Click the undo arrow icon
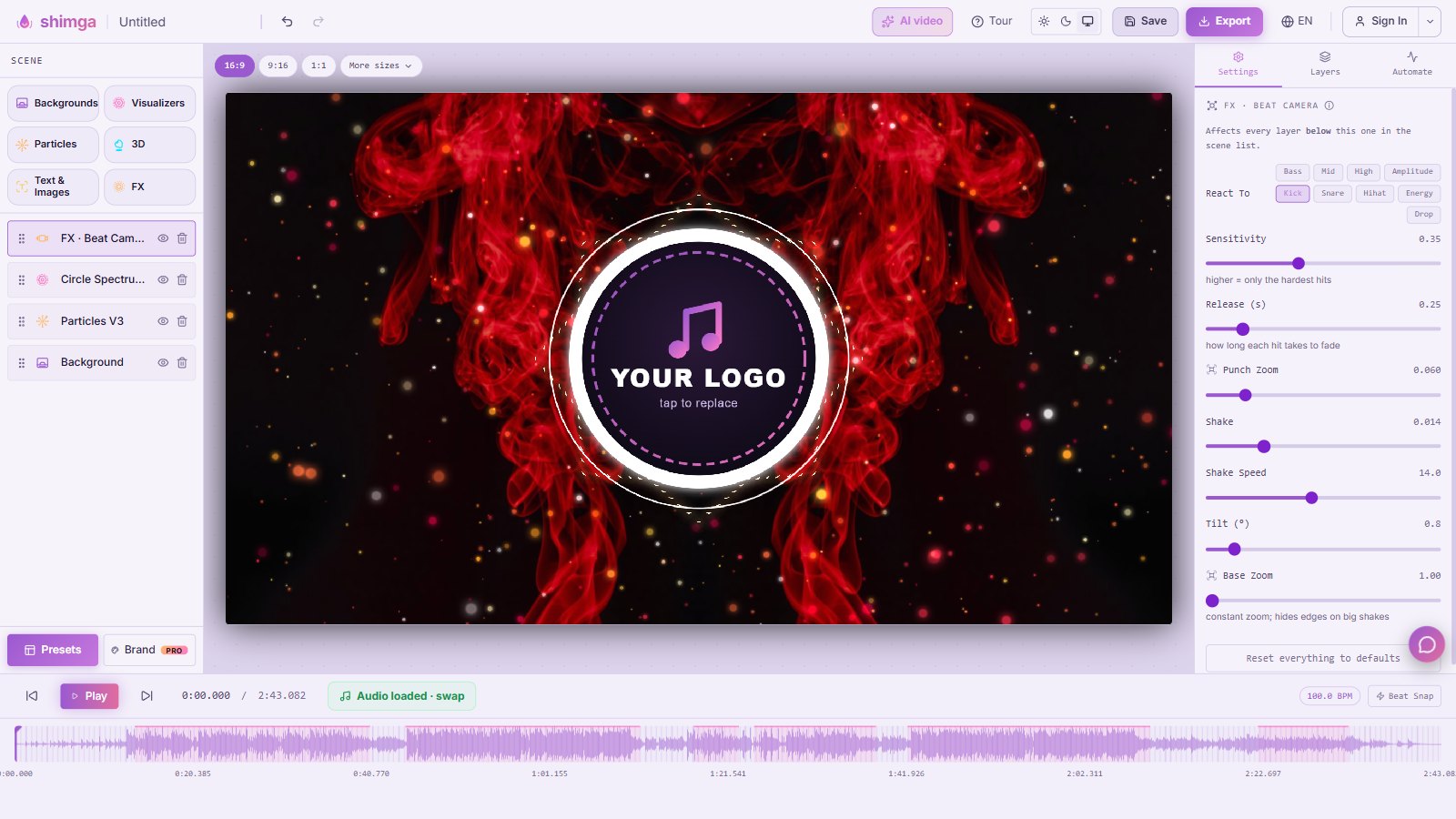 [x=287, y=22]
